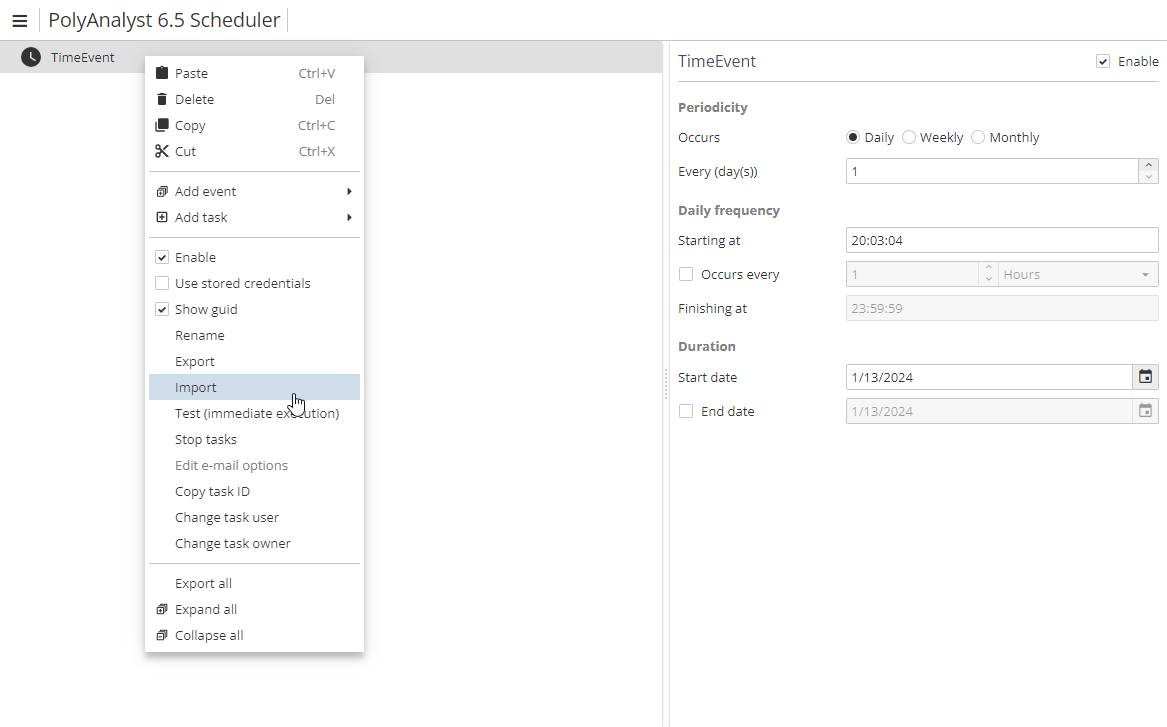Click the Cut scissors icon
Screen dimensions: 1167x727
(162, 150)
